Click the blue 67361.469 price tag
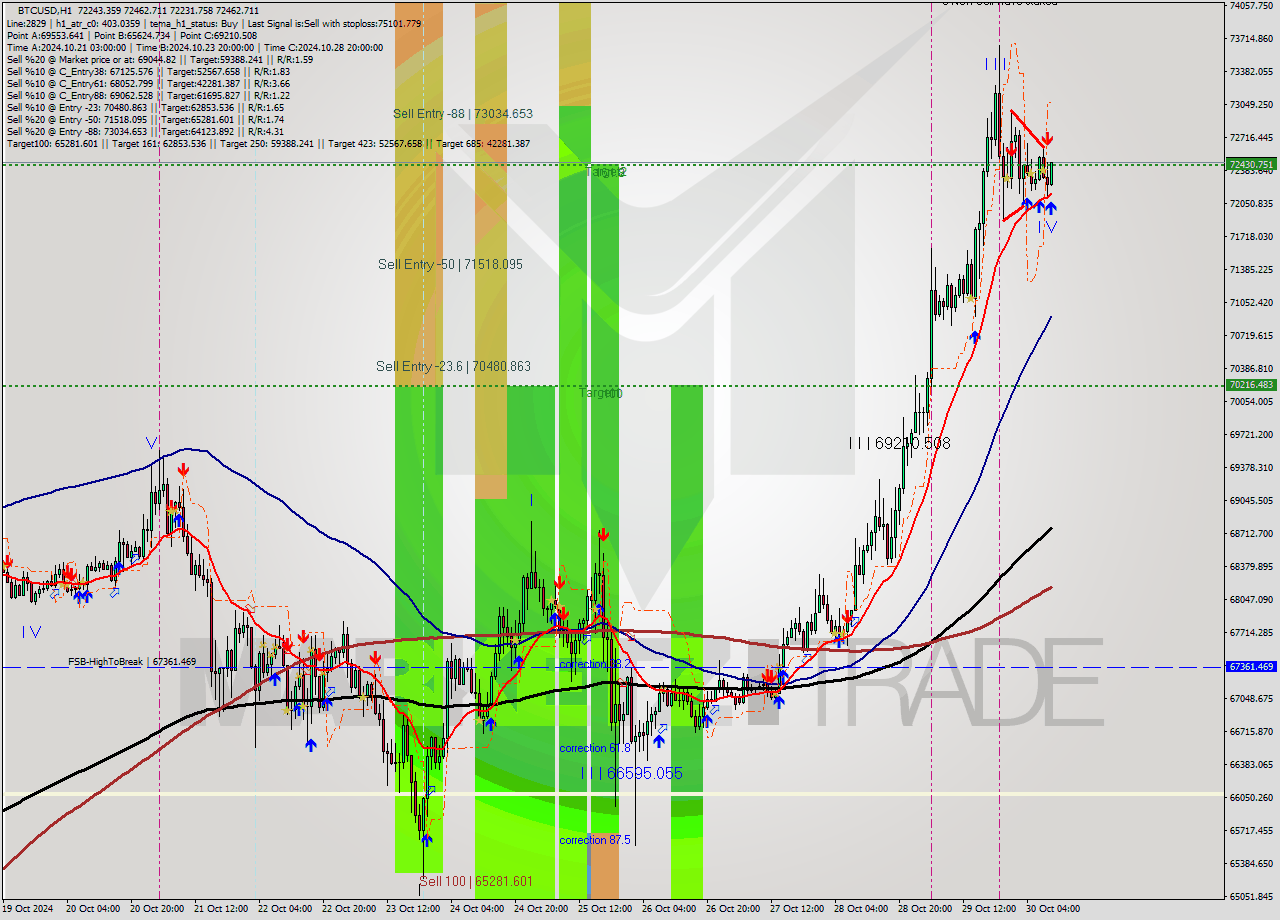The width and height of the screenshot is (1280, 920). coord(1251,666)
